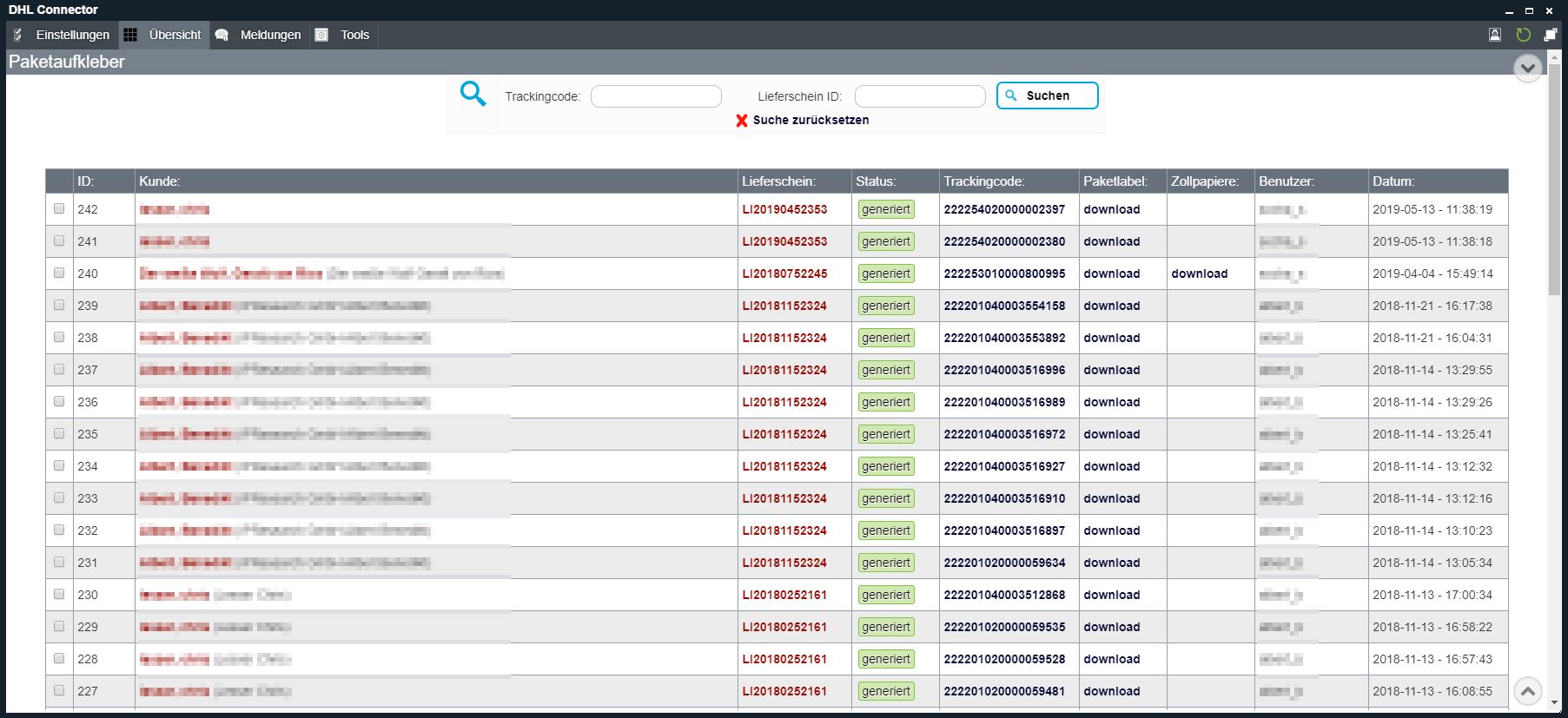Click Suche zurücksetzen link
The image size is (1568, 718).
[x=810, y=120]
